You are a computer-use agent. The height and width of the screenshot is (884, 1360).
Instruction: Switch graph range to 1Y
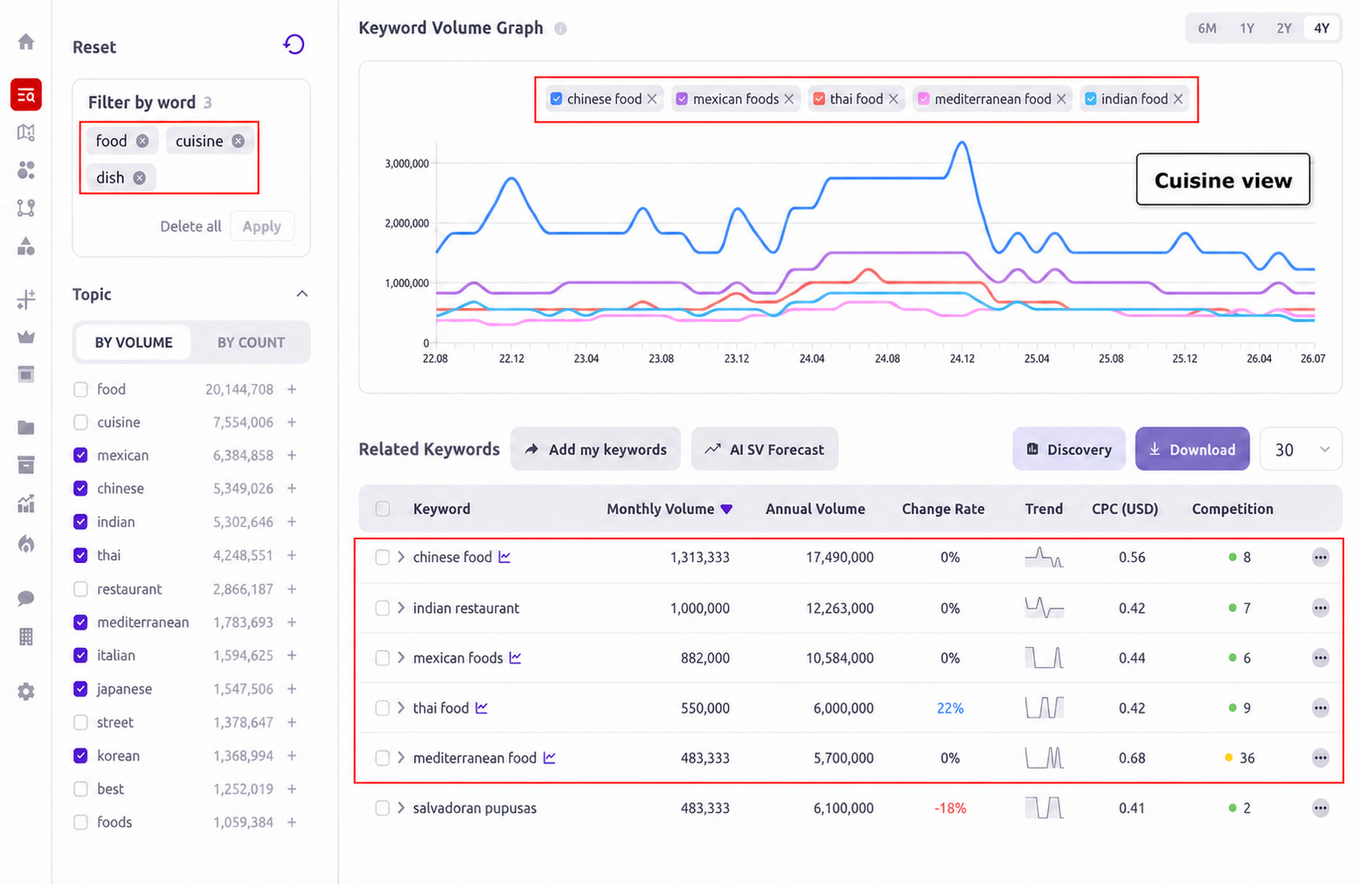(1246, 28)
